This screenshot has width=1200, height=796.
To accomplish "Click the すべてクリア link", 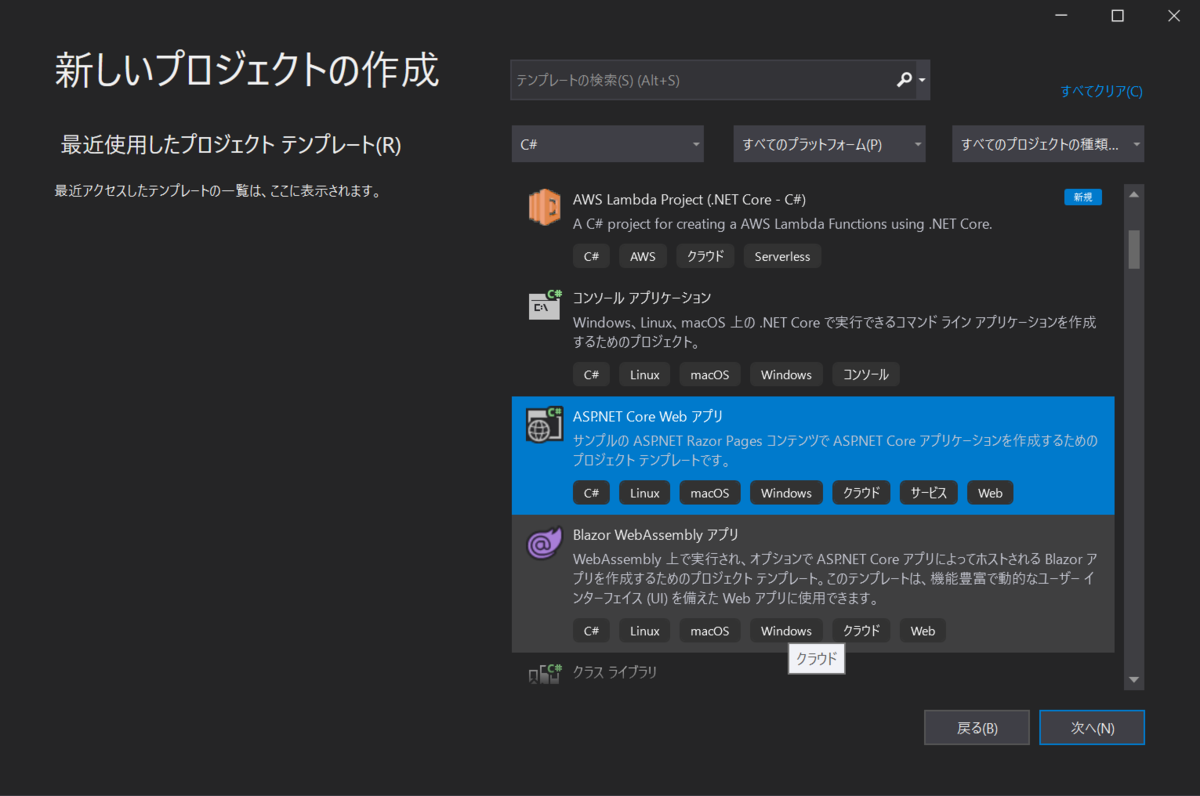I will click(x=1101, y=91).
